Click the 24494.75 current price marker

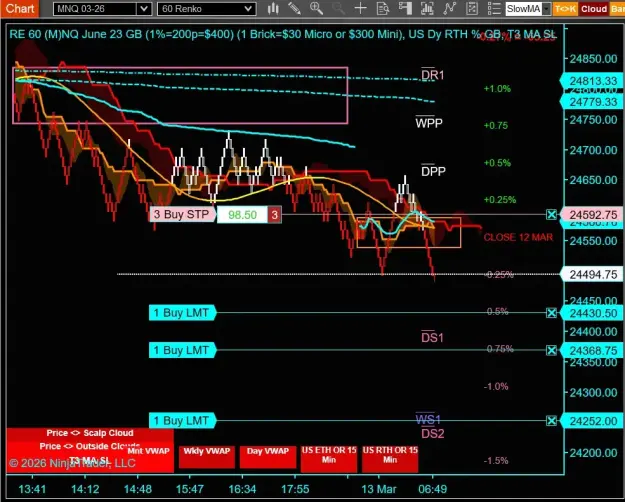coord(592,275)
